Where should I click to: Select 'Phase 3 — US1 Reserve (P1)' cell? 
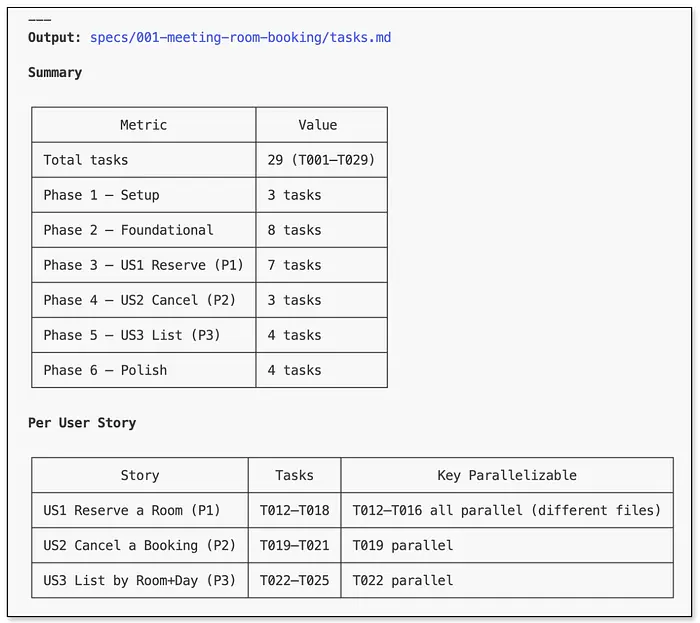(143, 265)
